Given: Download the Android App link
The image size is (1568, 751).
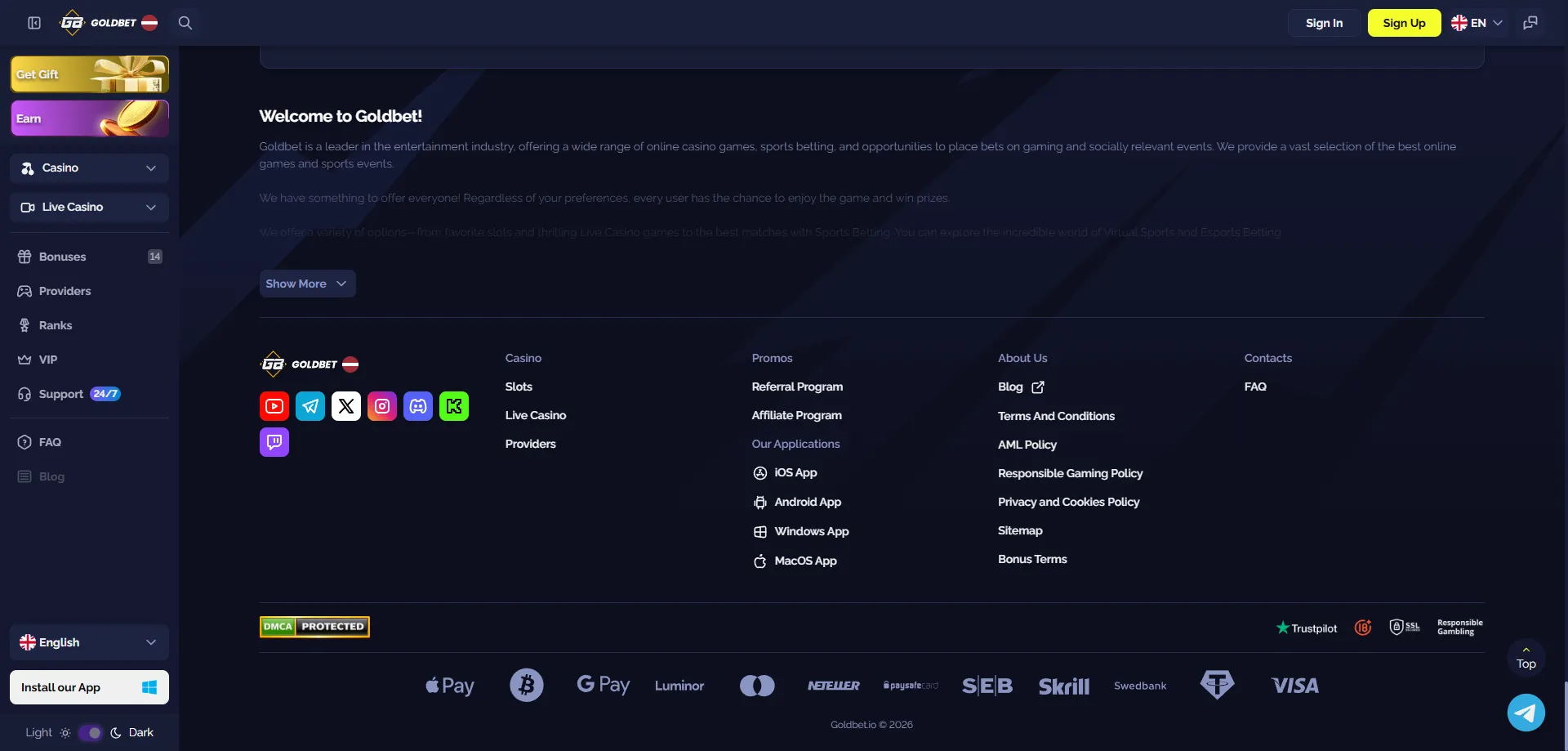Looking at the screenshot, I should pos(797,502).
